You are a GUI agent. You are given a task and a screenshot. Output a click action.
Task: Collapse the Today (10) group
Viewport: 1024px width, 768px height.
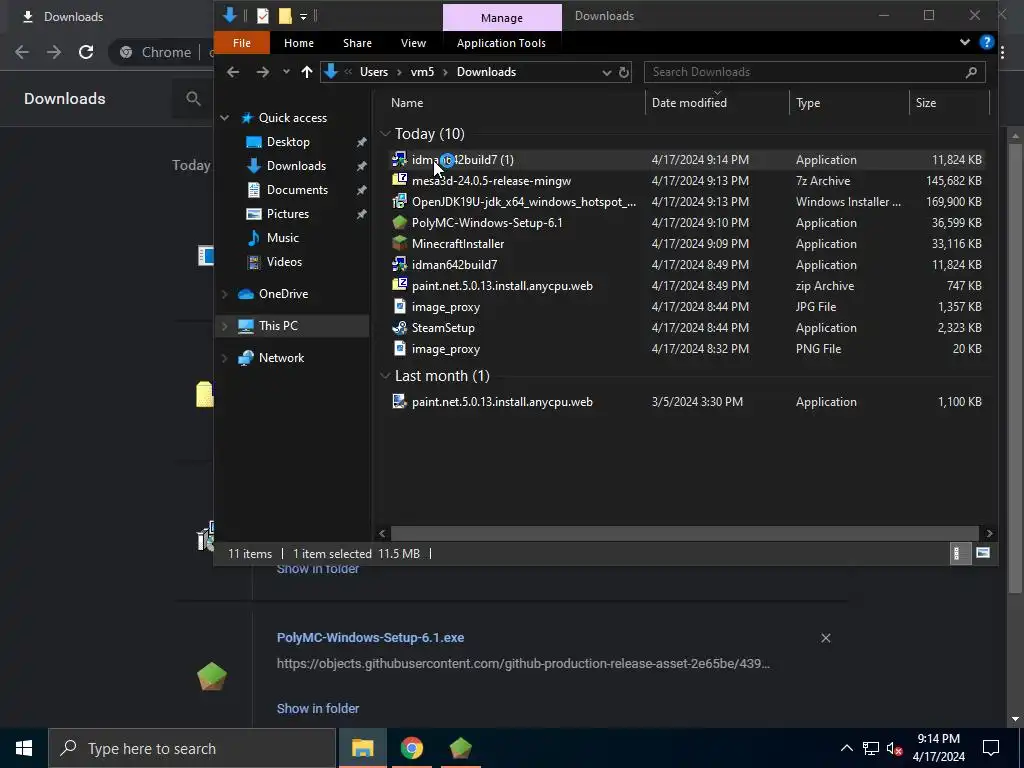point(385,134)
